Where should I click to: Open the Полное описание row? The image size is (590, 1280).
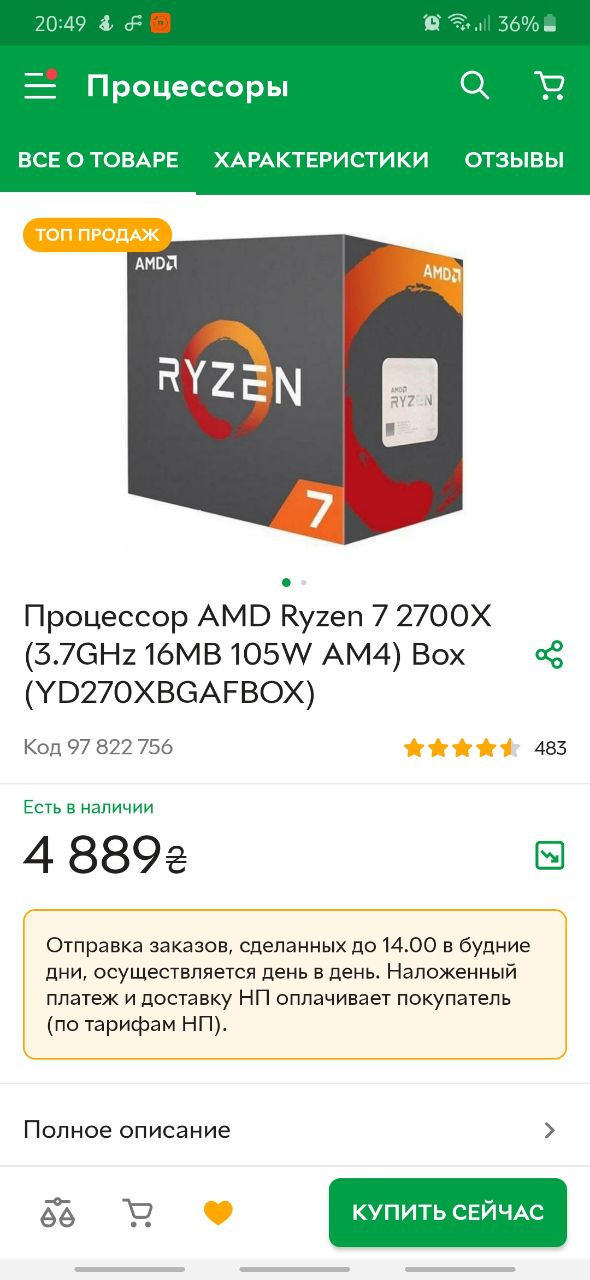coord(295,1130)
